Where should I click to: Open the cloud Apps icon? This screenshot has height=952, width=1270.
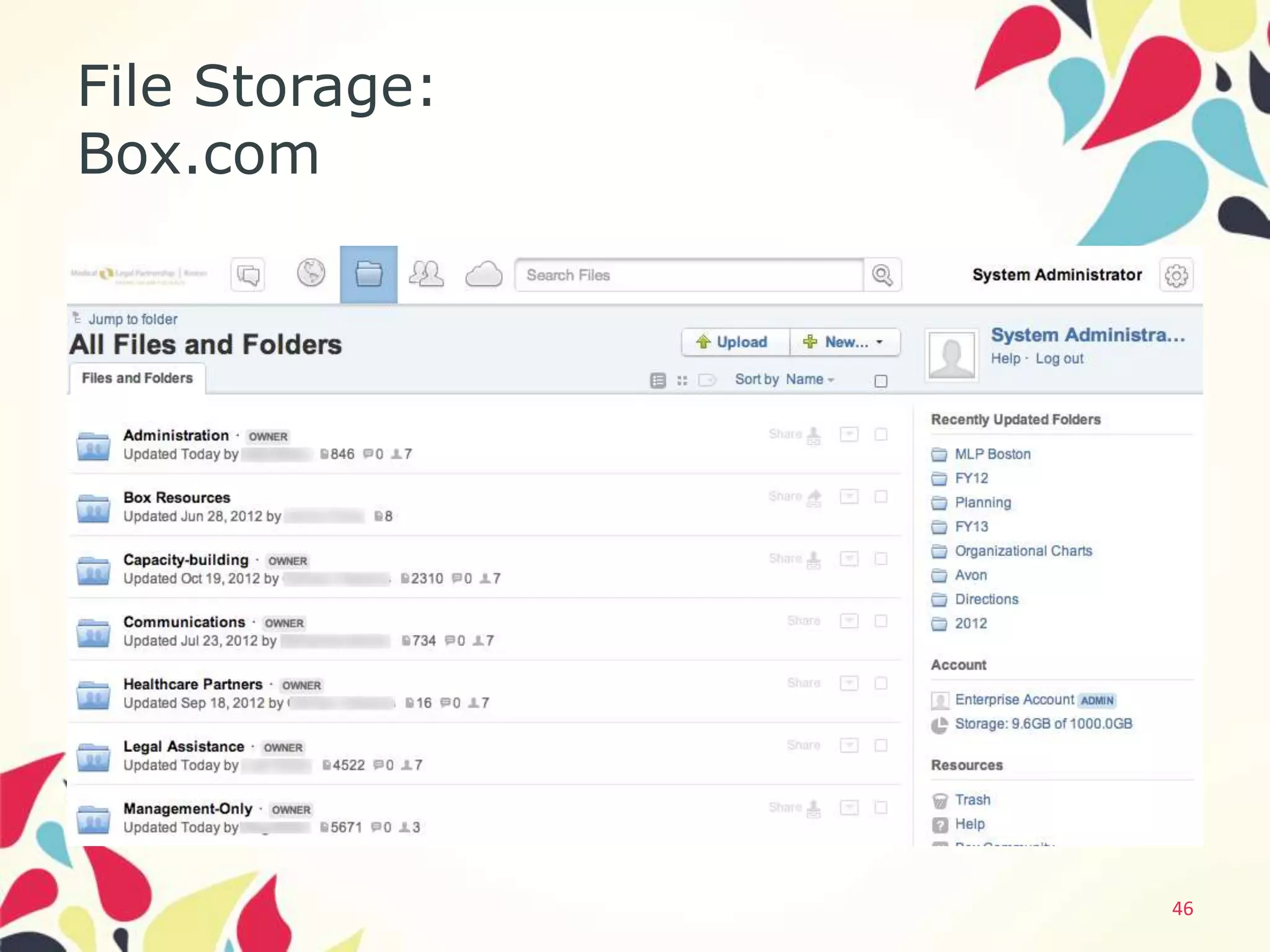click(484, 274)
